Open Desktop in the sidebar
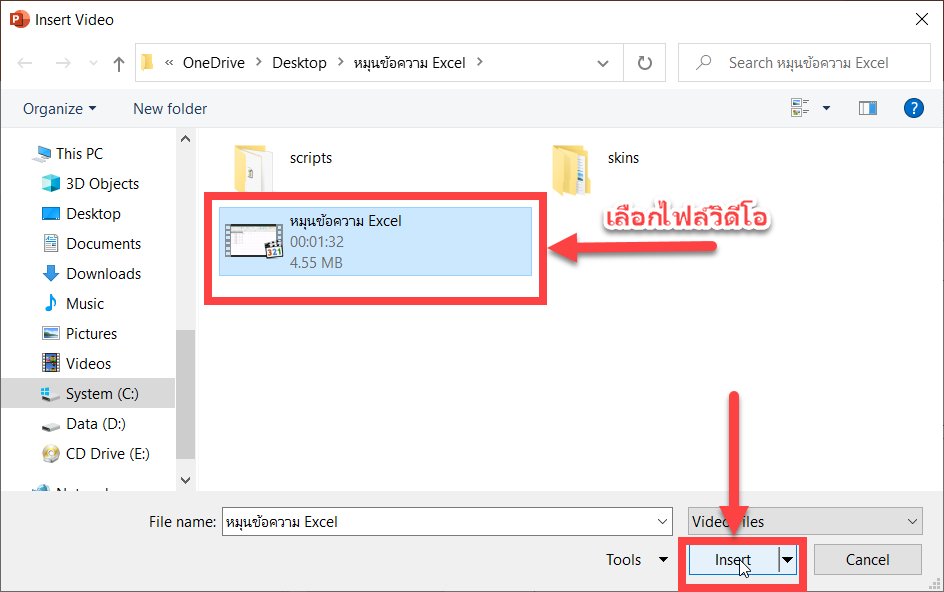Screen dimensions: 944x592 (x=93, y=214)
